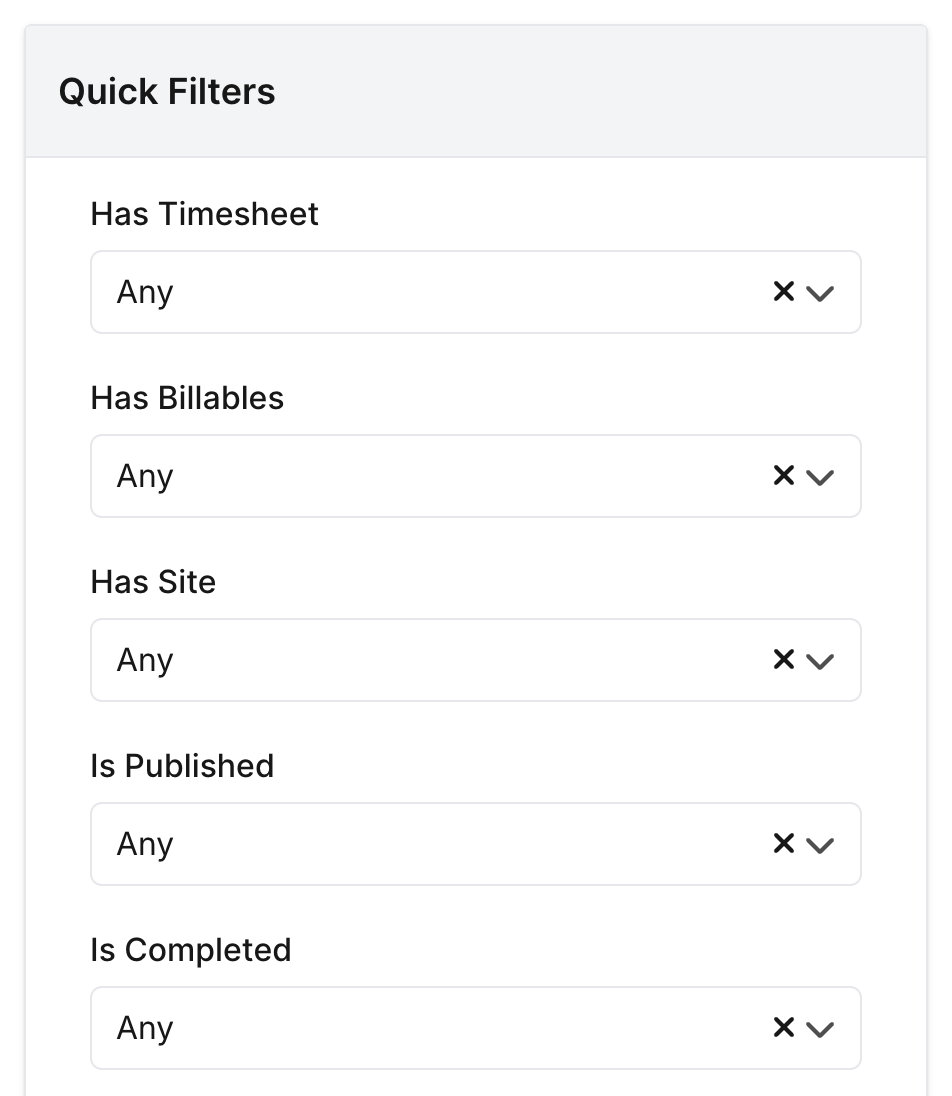Image resolution: width=952 pixels, height=1096 pixels.
Task: Click the Quick Filters panel header
Action: (167, 92)
